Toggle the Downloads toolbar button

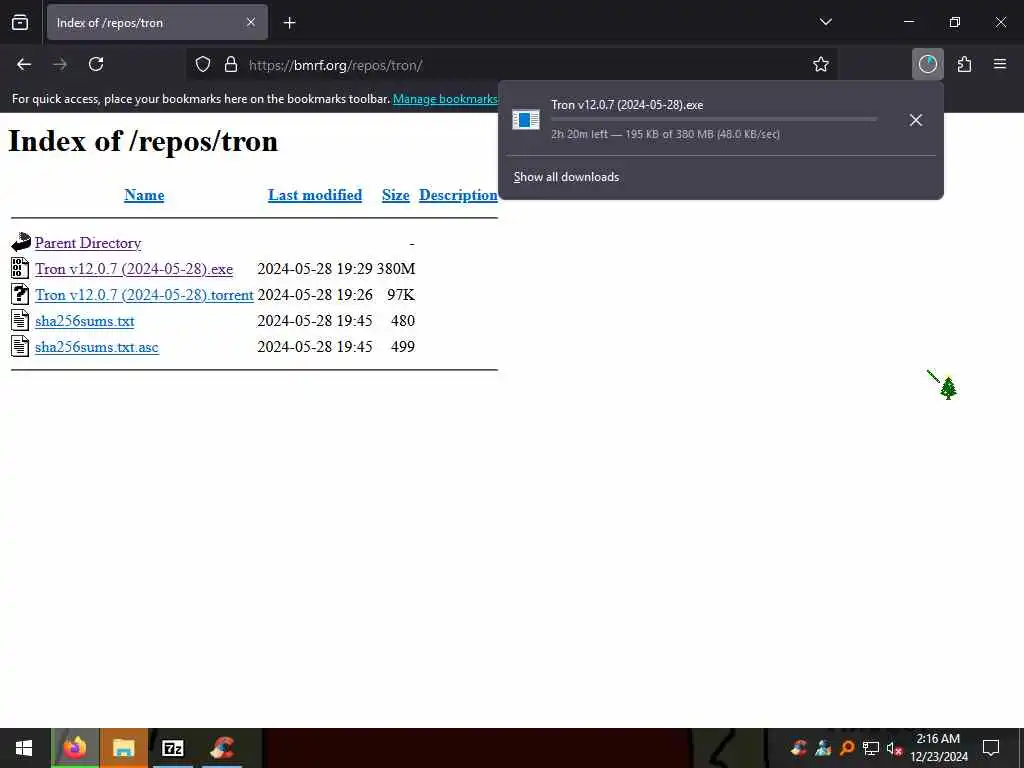coord(927,64)
